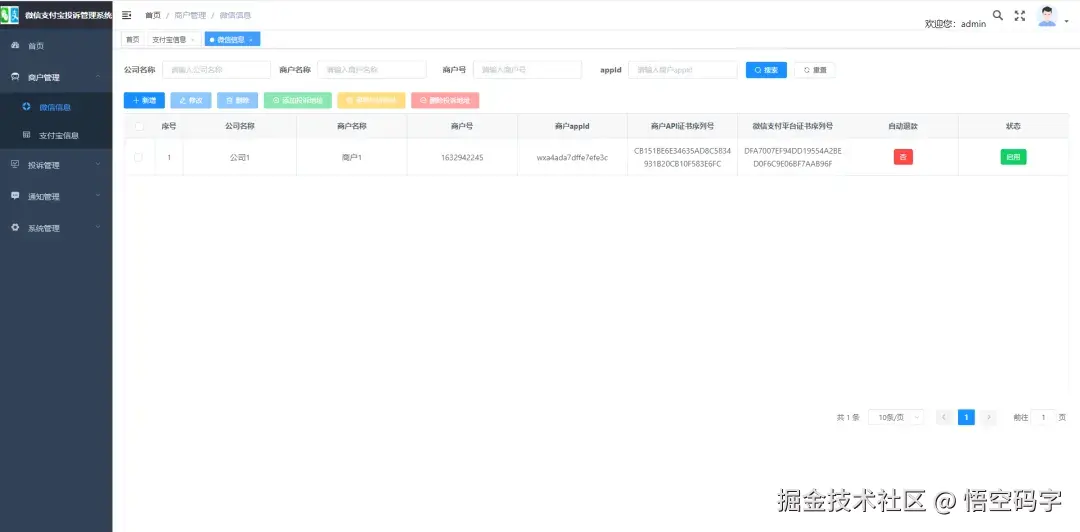This screenshot has width=1080, height=532.
Task: Click the DFA7007EF94DD19554A2BE platform certificate cell
Action: [793, 157]
